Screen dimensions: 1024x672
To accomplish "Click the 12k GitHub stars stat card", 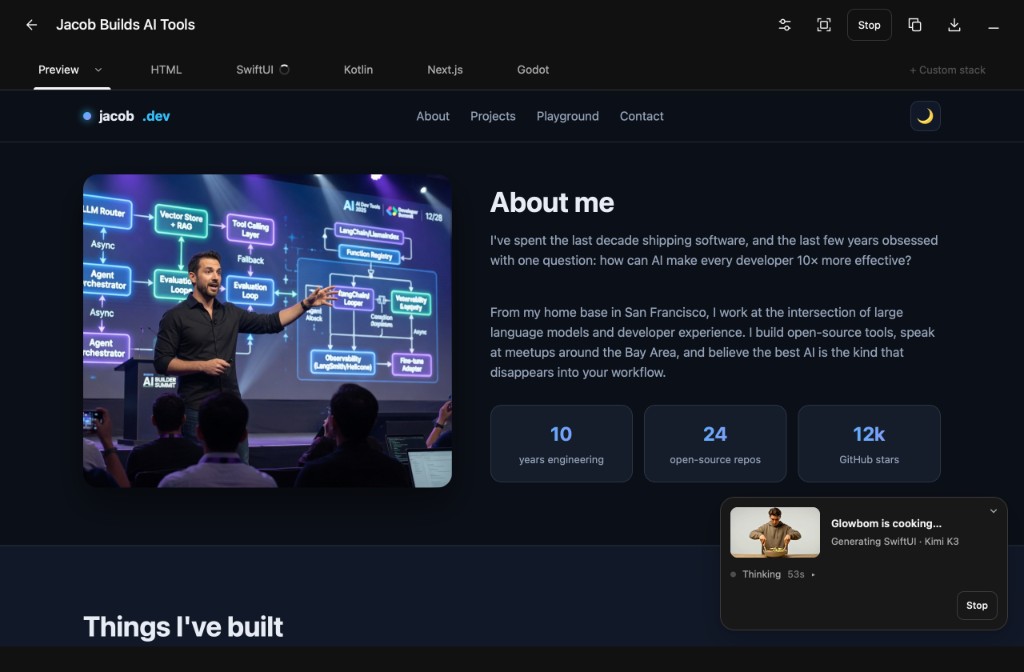I will pos(869,443).
